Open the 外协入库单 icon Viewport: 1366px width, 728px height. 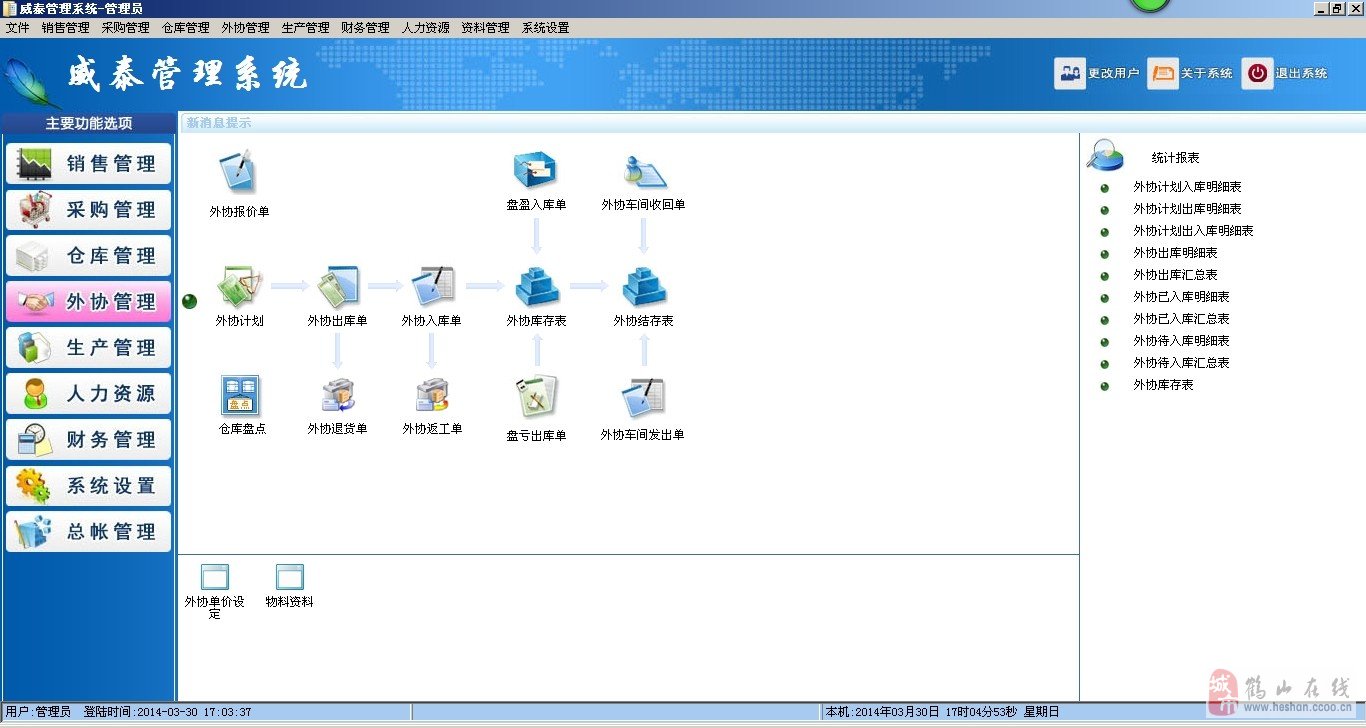point(432,288)
